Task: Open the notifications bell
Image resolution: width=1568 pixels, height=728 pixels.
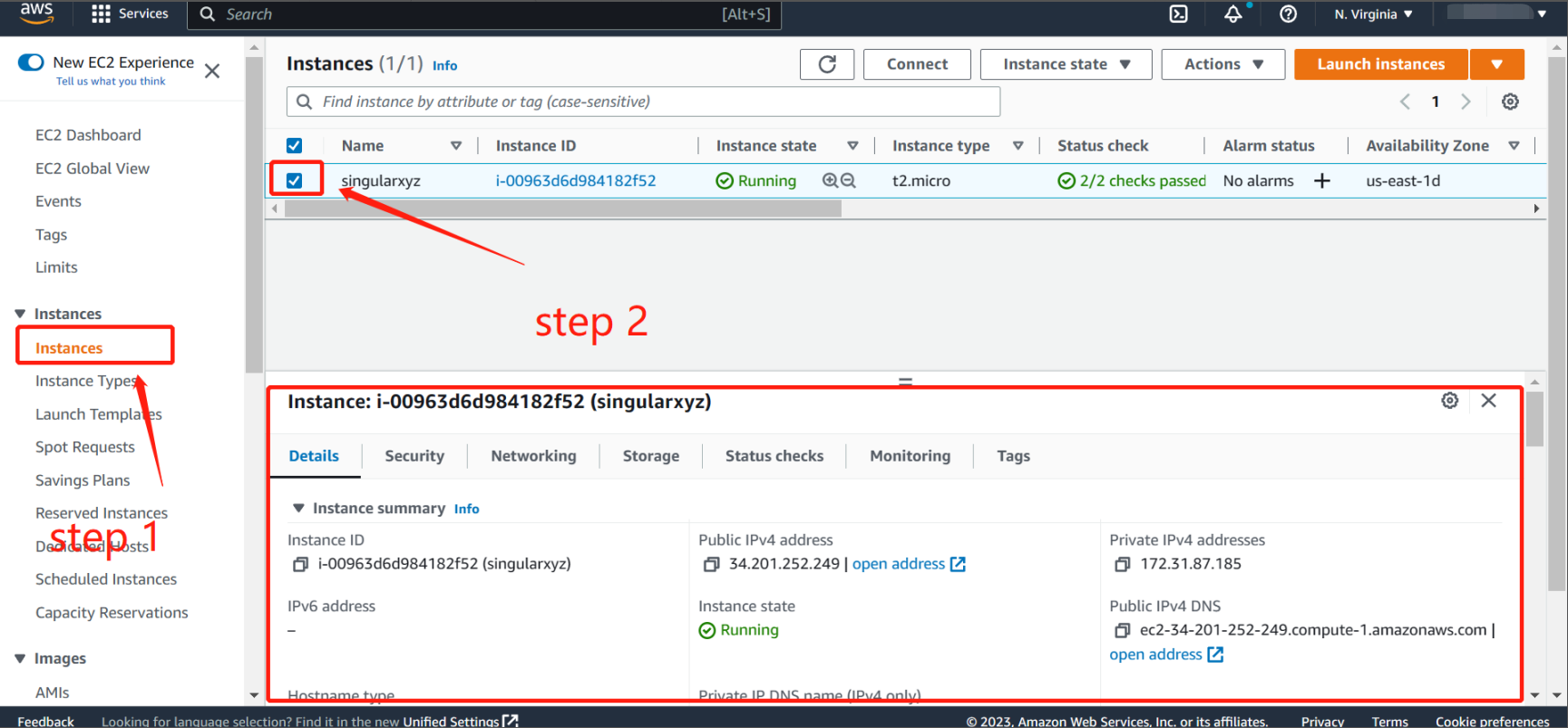Action: [1232, 14]
